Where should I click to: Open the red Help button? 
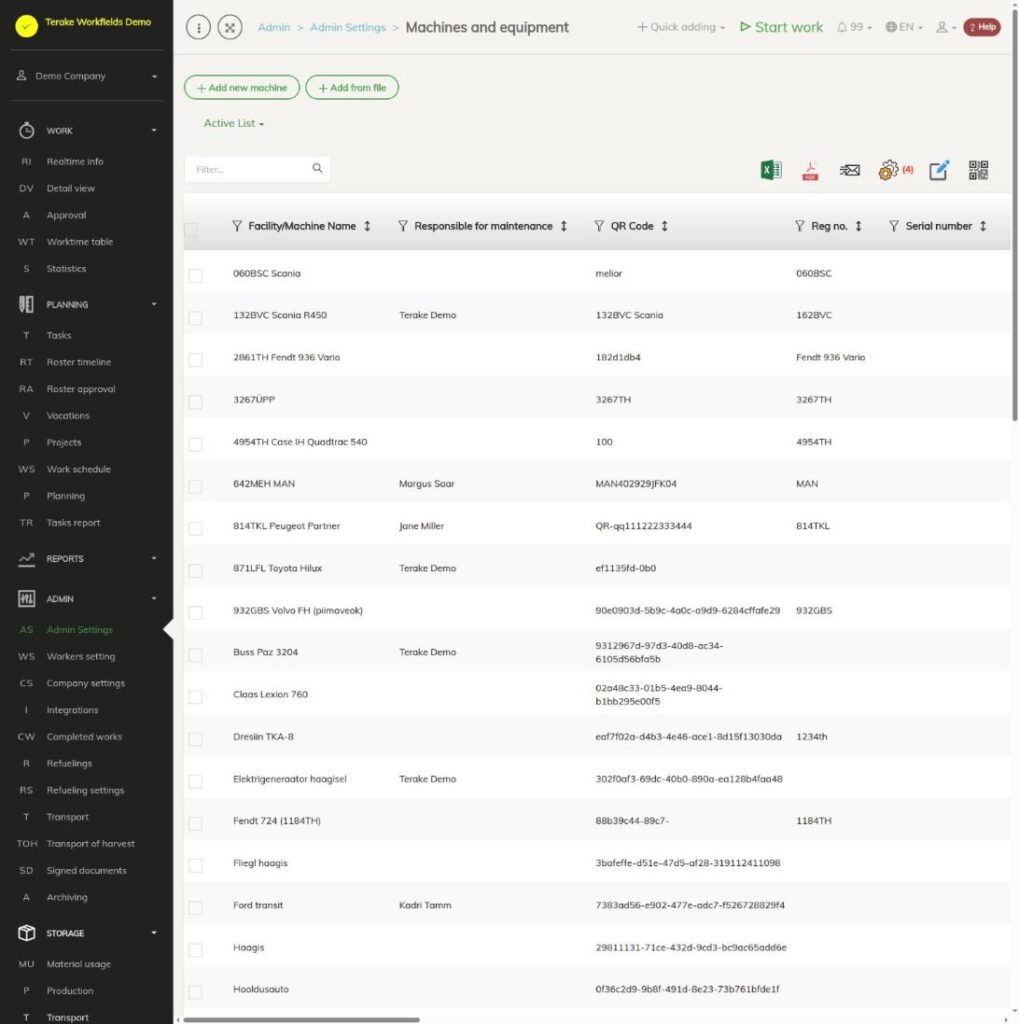click(982, 27)
